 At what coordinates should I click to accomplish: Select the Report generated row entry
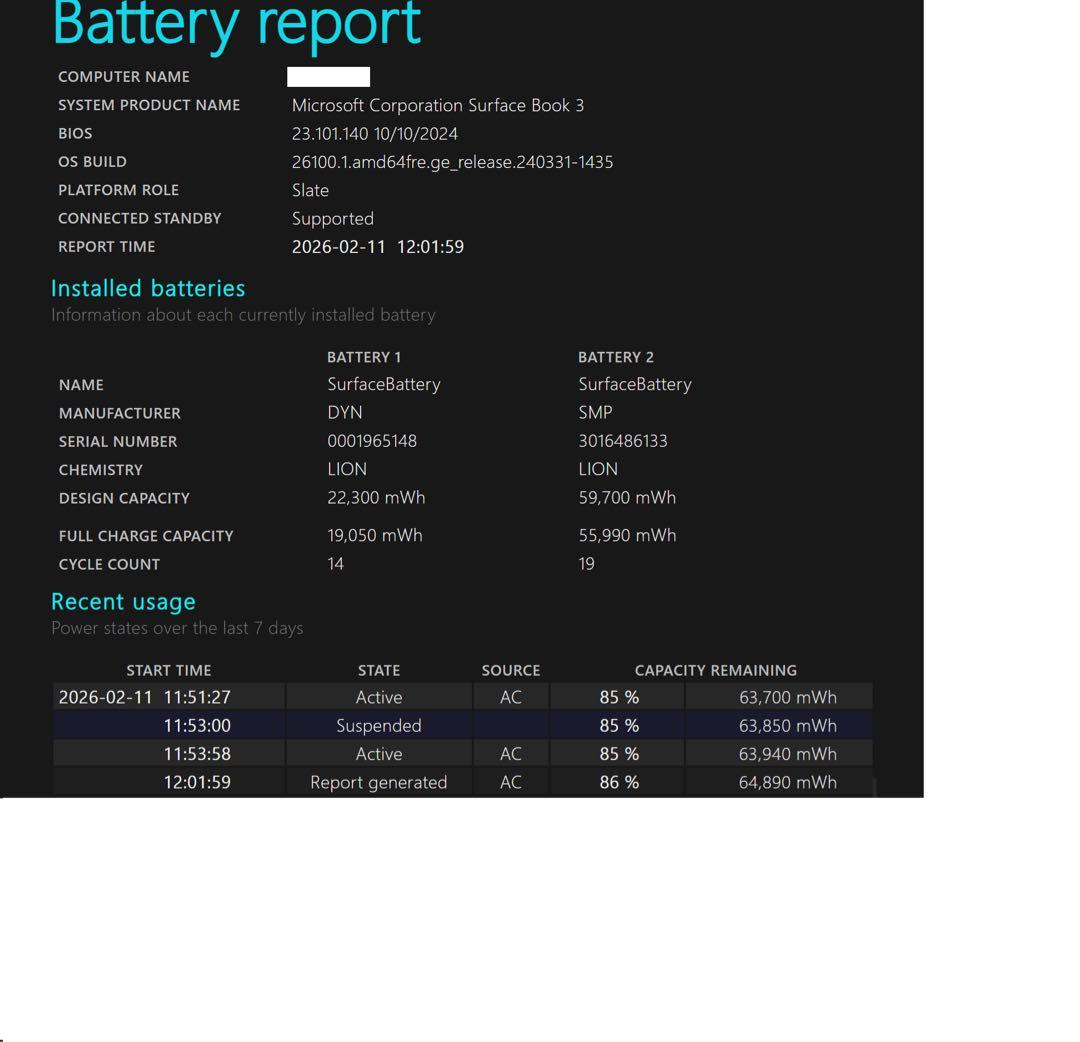(x=378, y=782)
